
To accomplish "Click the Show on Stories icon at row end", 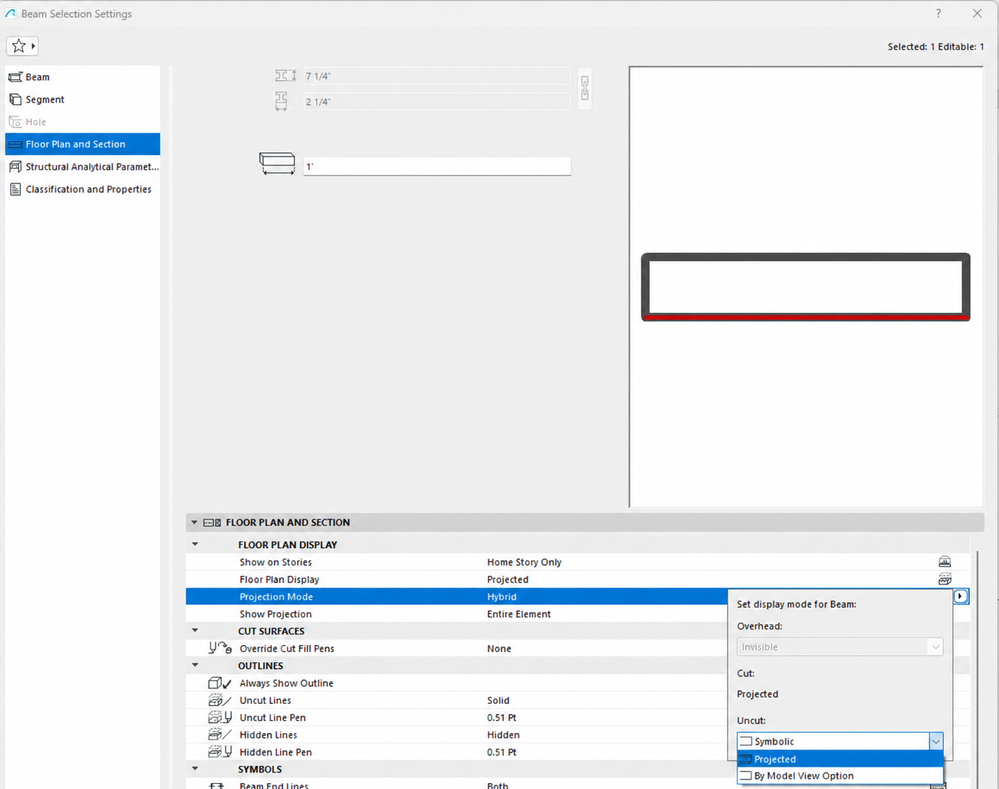I will [x=945, y=562].
